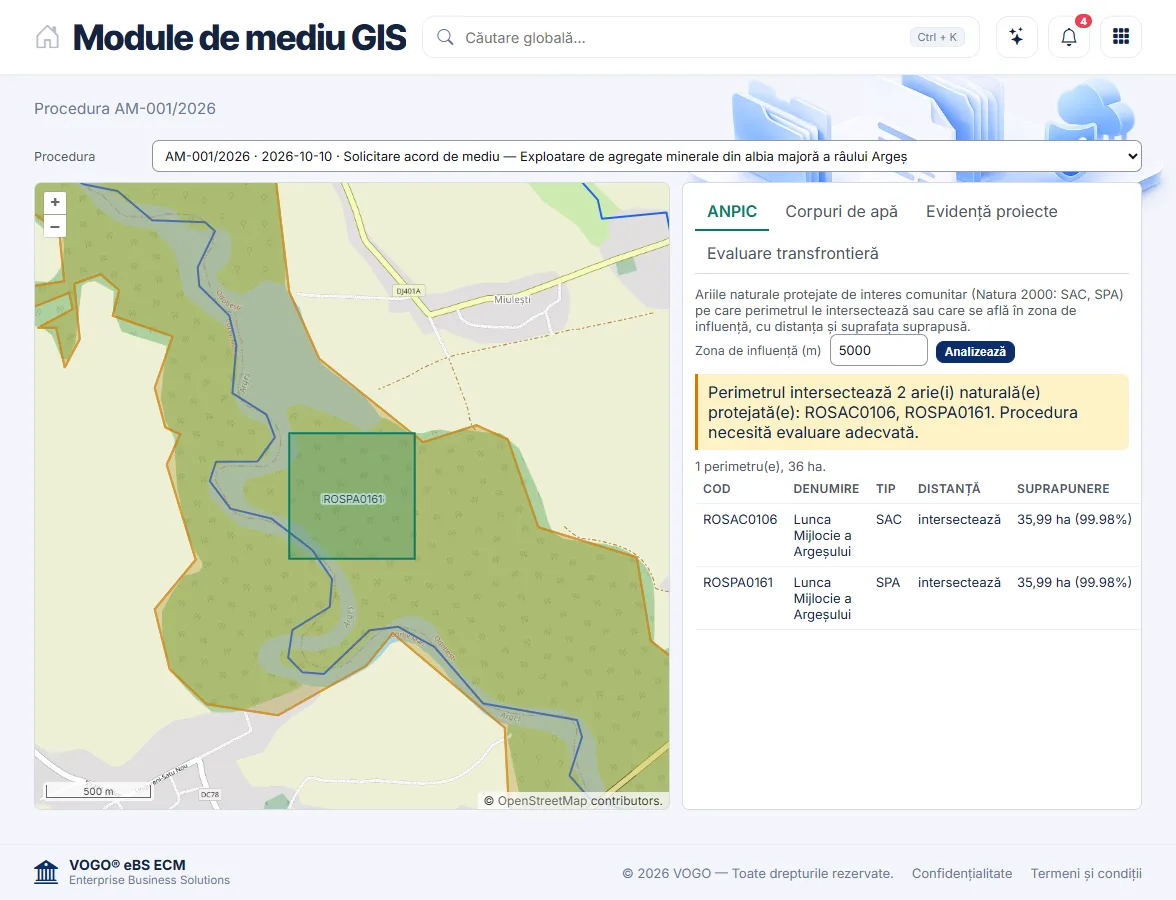Click the search magnifier icon

coord(445,38)
